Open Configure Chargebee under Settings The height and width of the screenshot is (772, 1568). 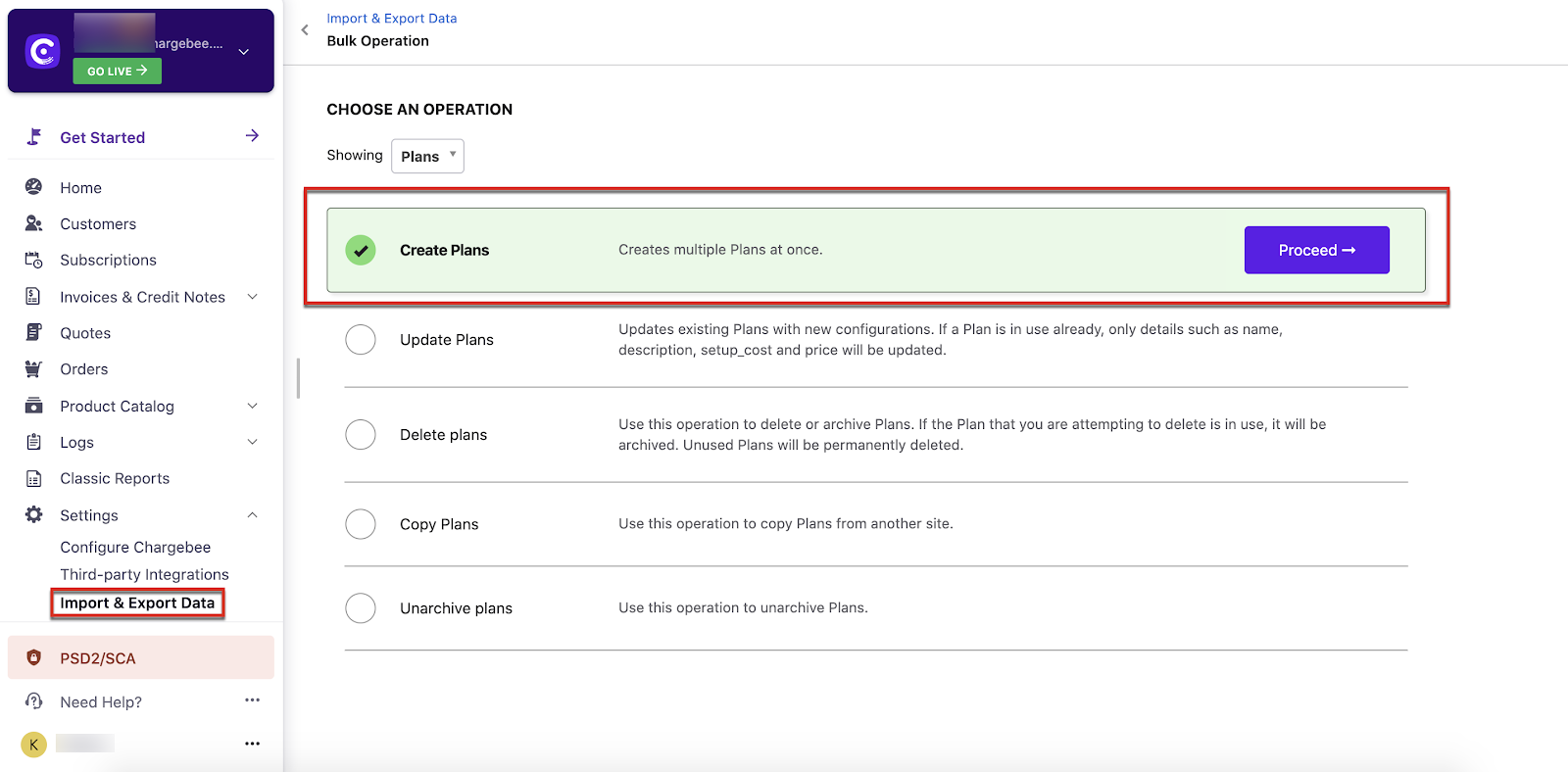pos(135,548)
